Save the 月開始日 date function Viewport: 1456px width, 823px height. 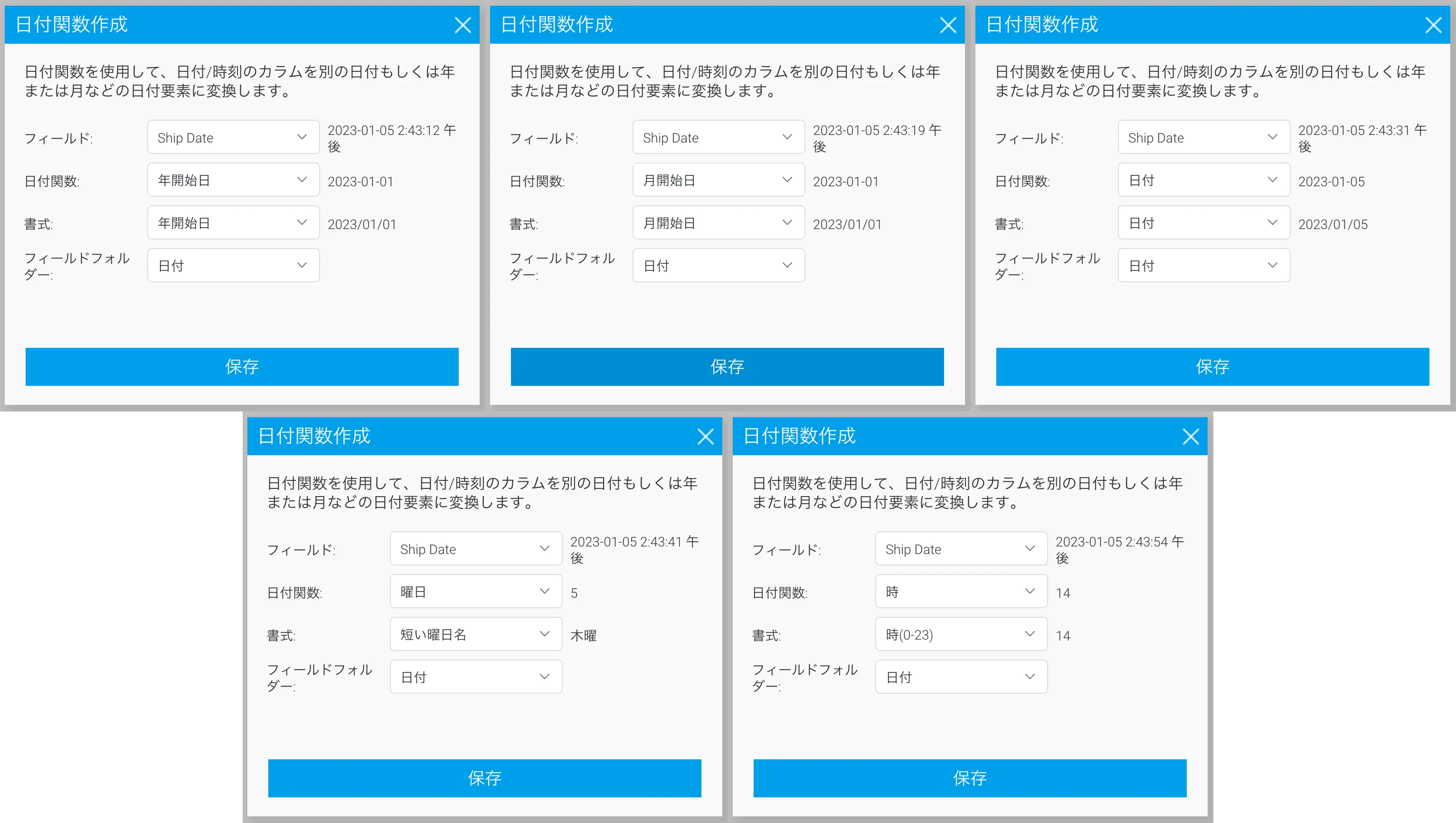pyautogui.click(x=727, y=366)
